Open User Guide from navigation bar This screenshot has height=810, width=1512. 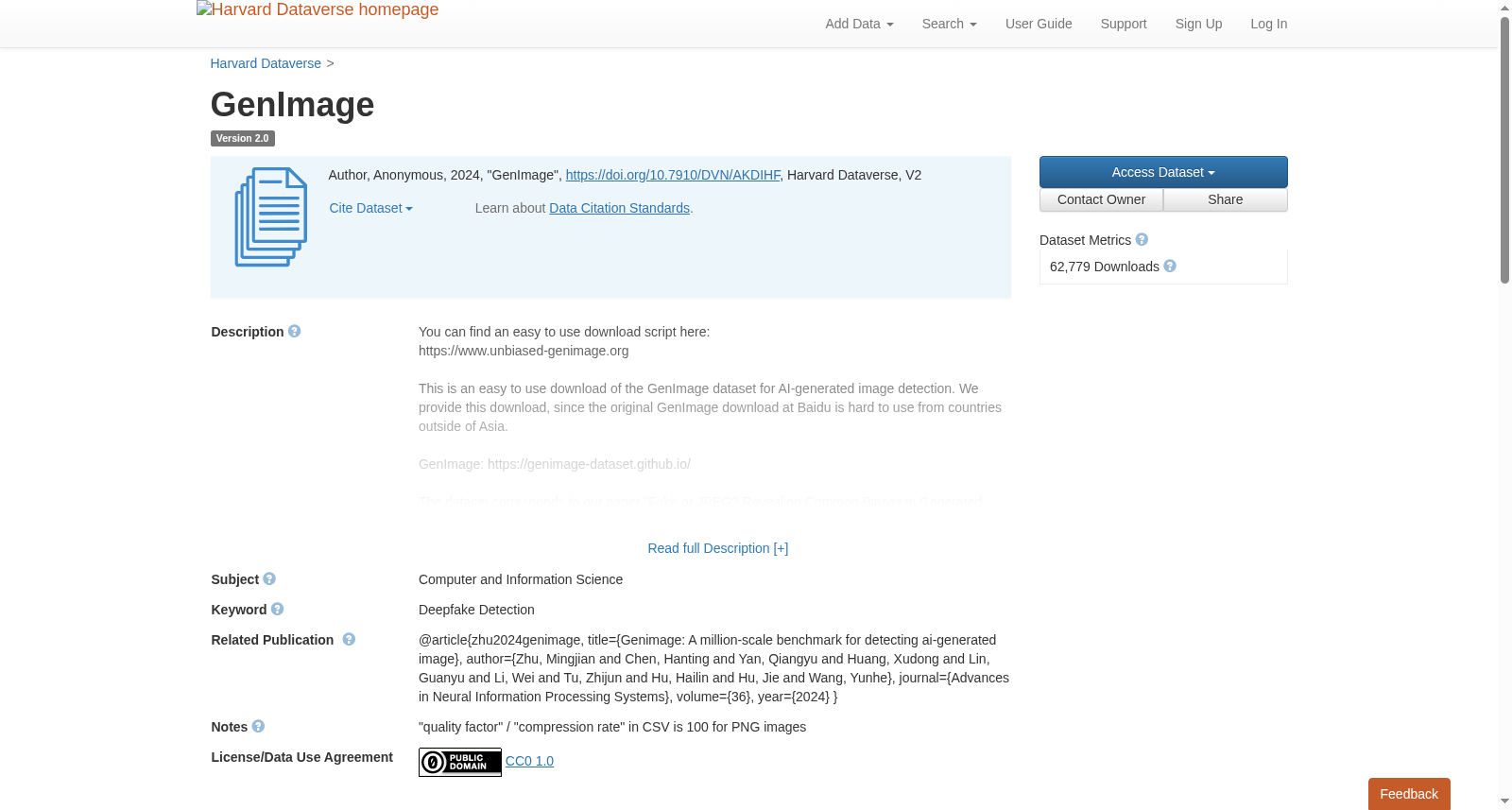point(1039,24)
